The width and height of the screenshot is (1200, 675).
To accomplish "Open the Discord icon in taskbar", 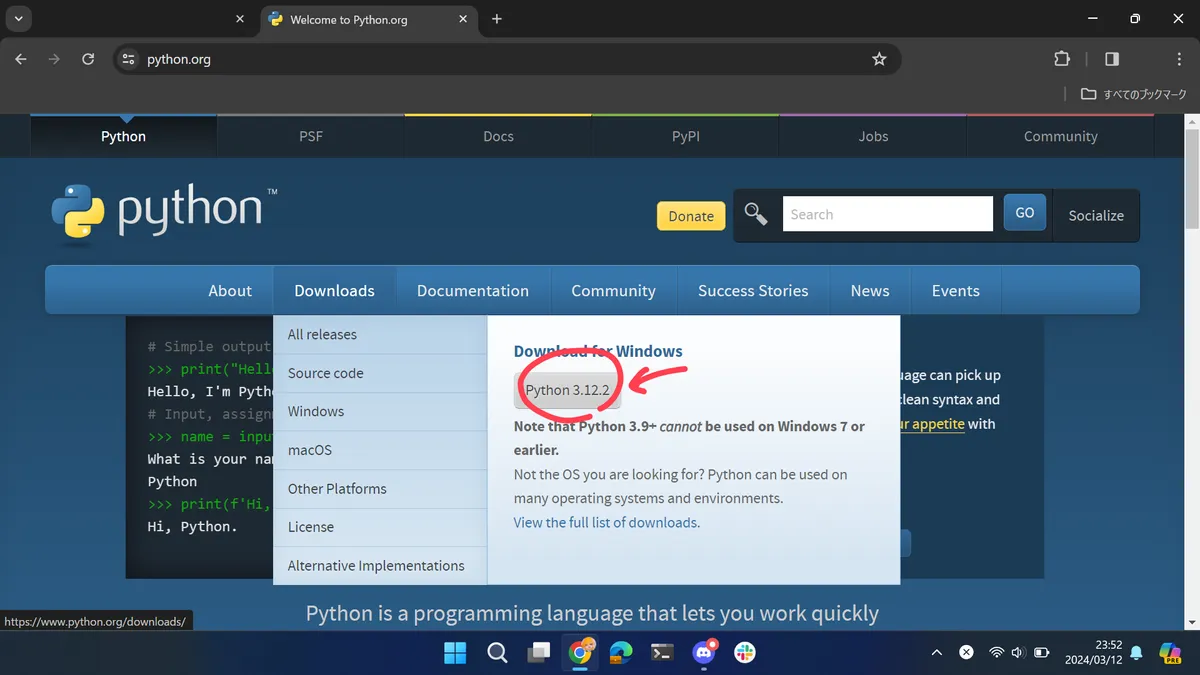I will (705, 653).
